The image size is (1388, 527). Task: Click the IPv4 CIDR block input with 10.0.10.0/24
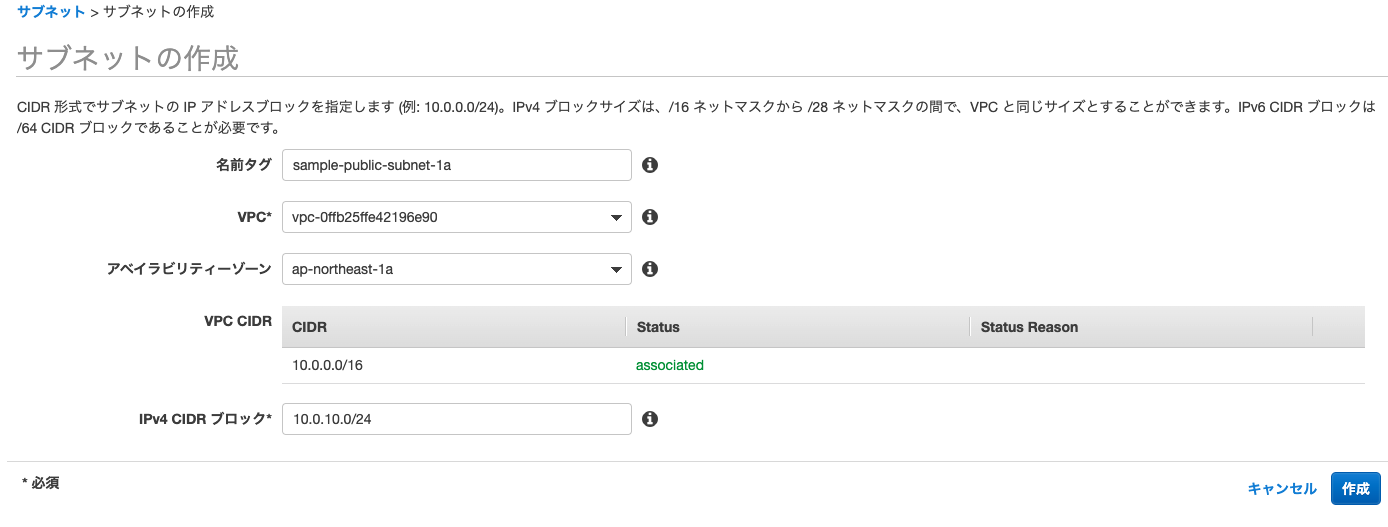click(x=457, y=419)
